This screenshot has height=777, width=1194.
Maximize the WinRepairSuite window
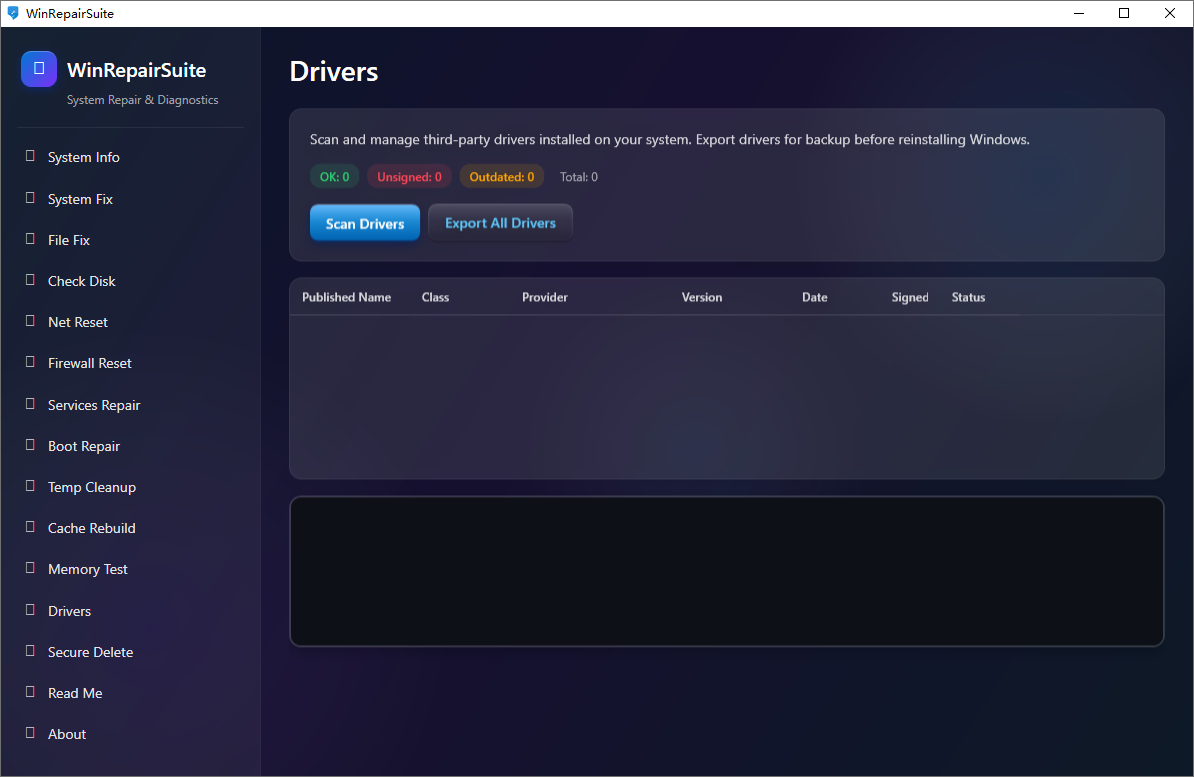[x=1124, y=13]
